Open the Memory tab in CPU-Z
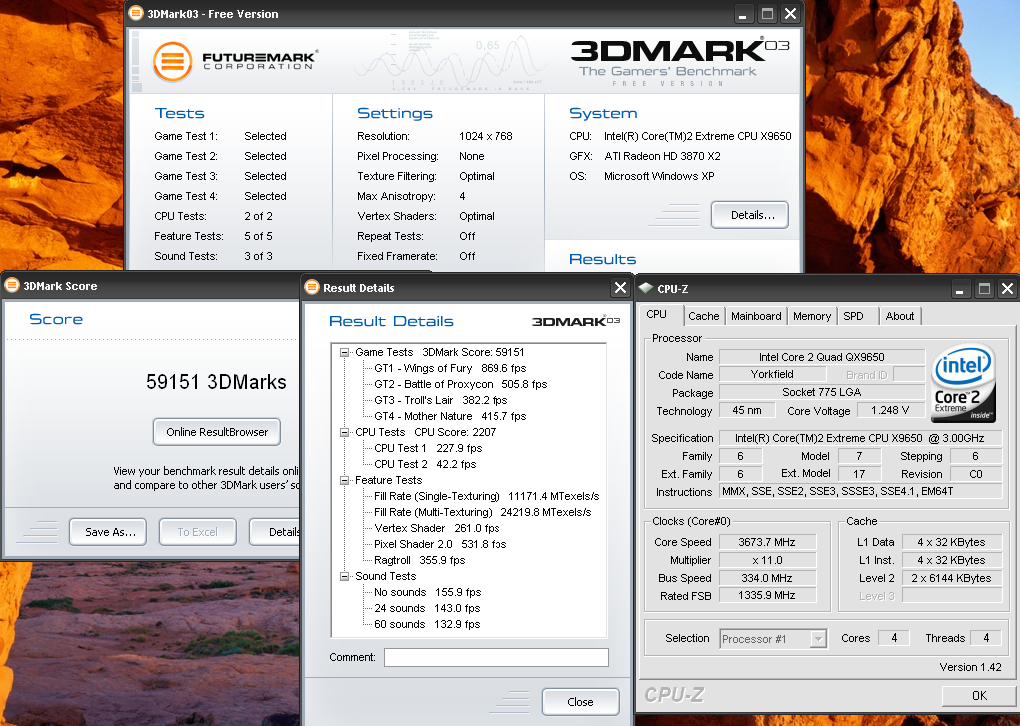This screenshot has height=726, width=1020. tap(812, 316)
